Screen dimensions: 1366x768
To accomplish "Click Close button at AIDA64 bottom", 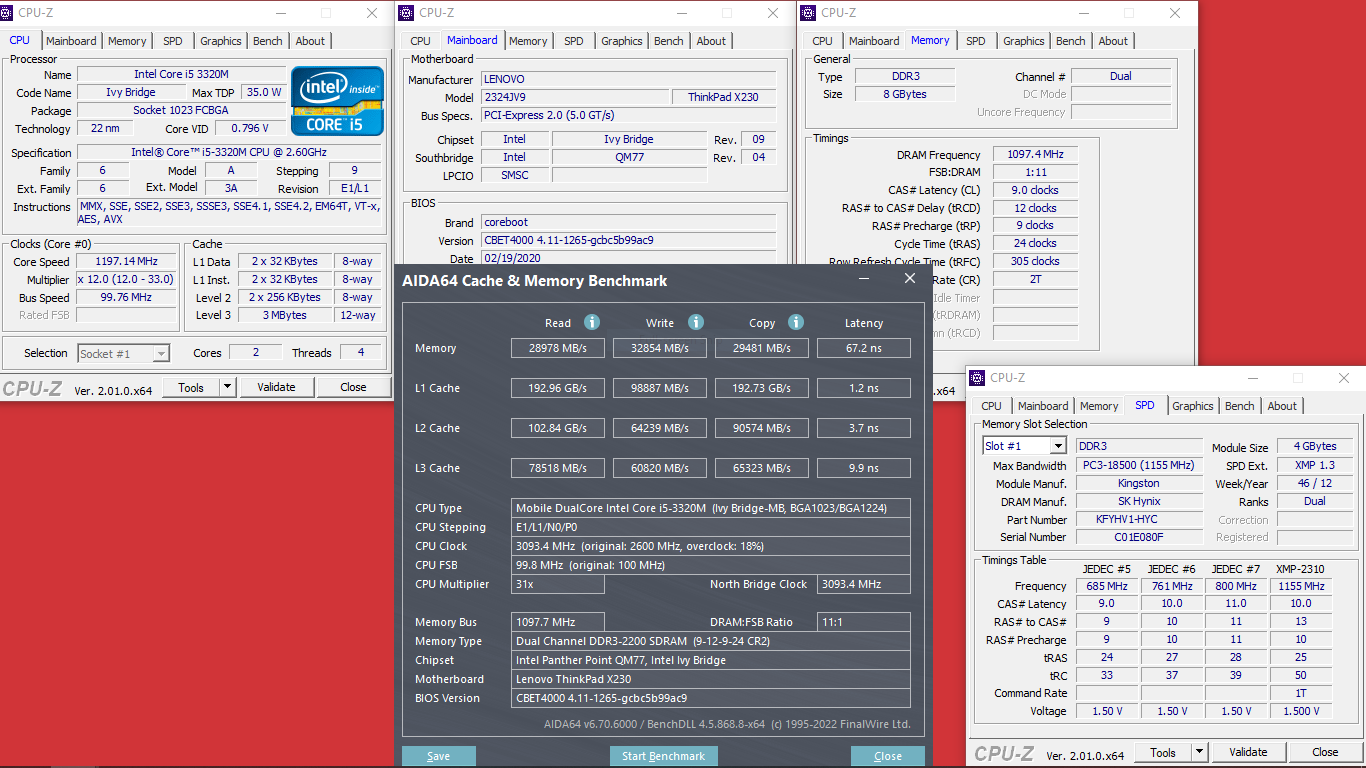I will (x=888, y=756).
